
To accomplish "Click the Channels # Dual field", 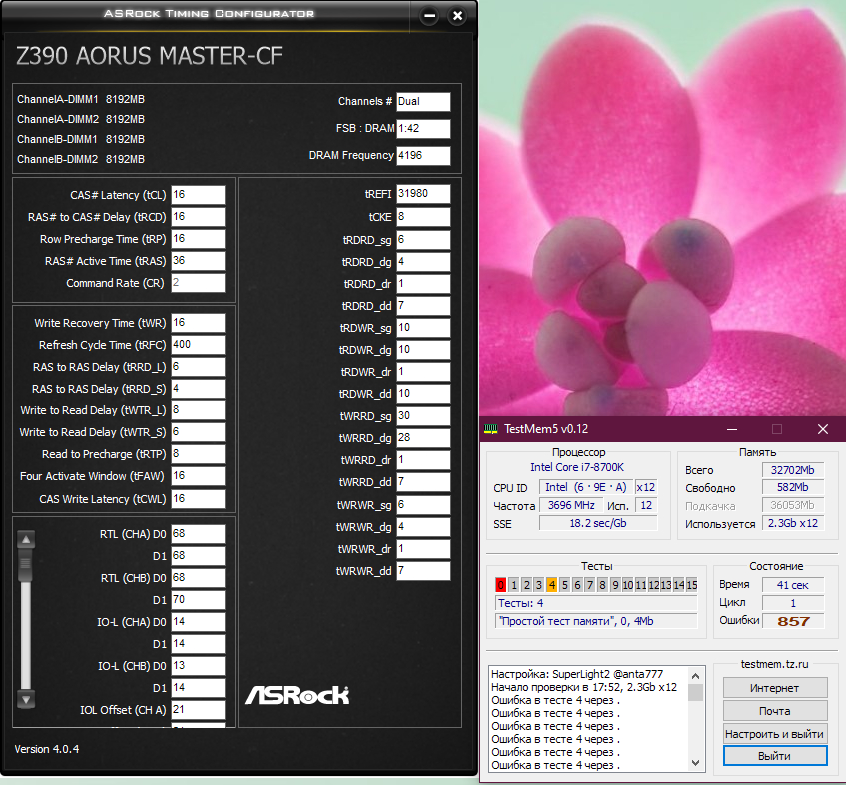I will (x=423, y=101).
